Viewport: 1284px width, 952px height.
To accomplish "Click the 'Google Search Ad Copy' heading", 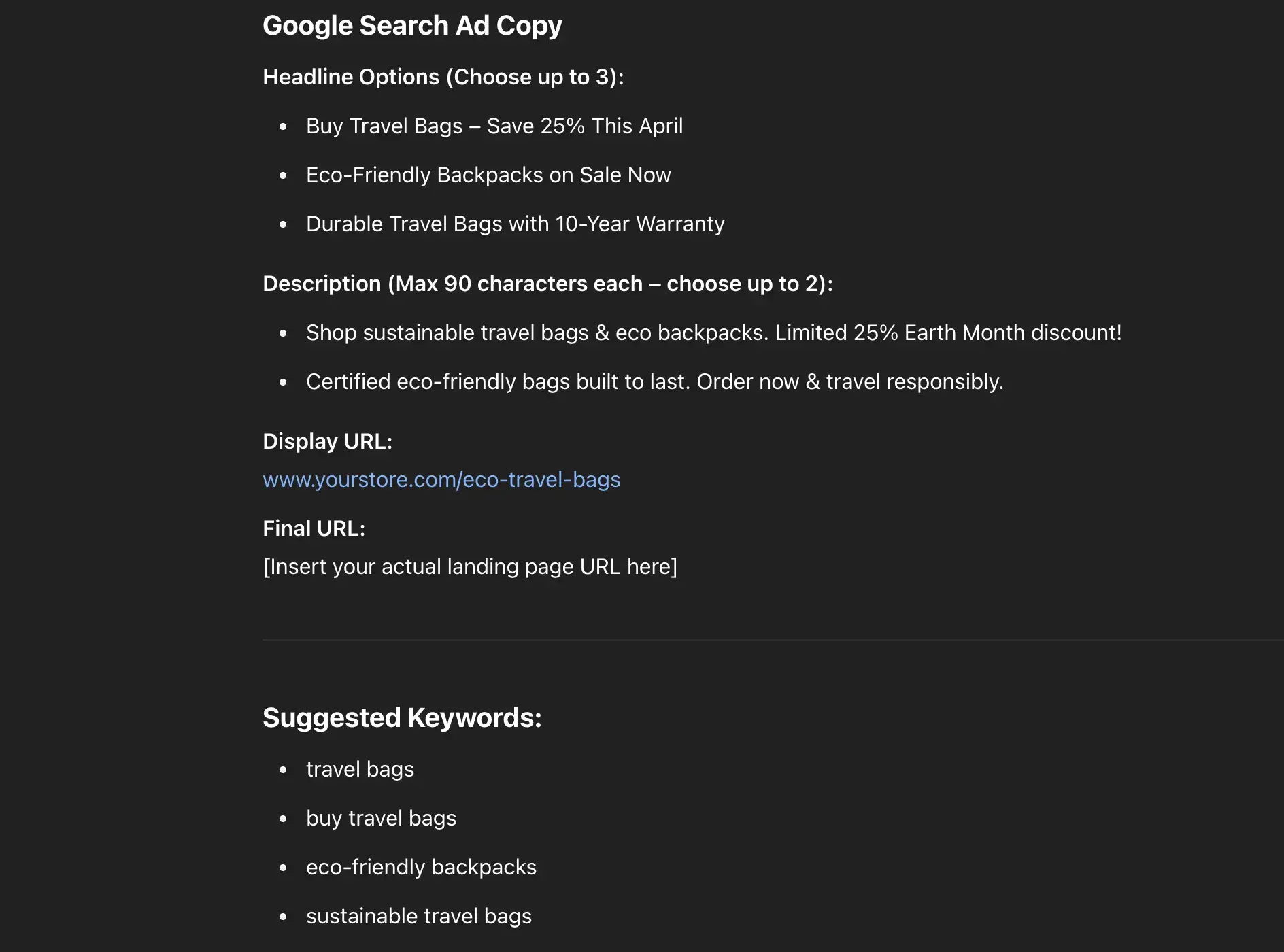I will (412, 26).
